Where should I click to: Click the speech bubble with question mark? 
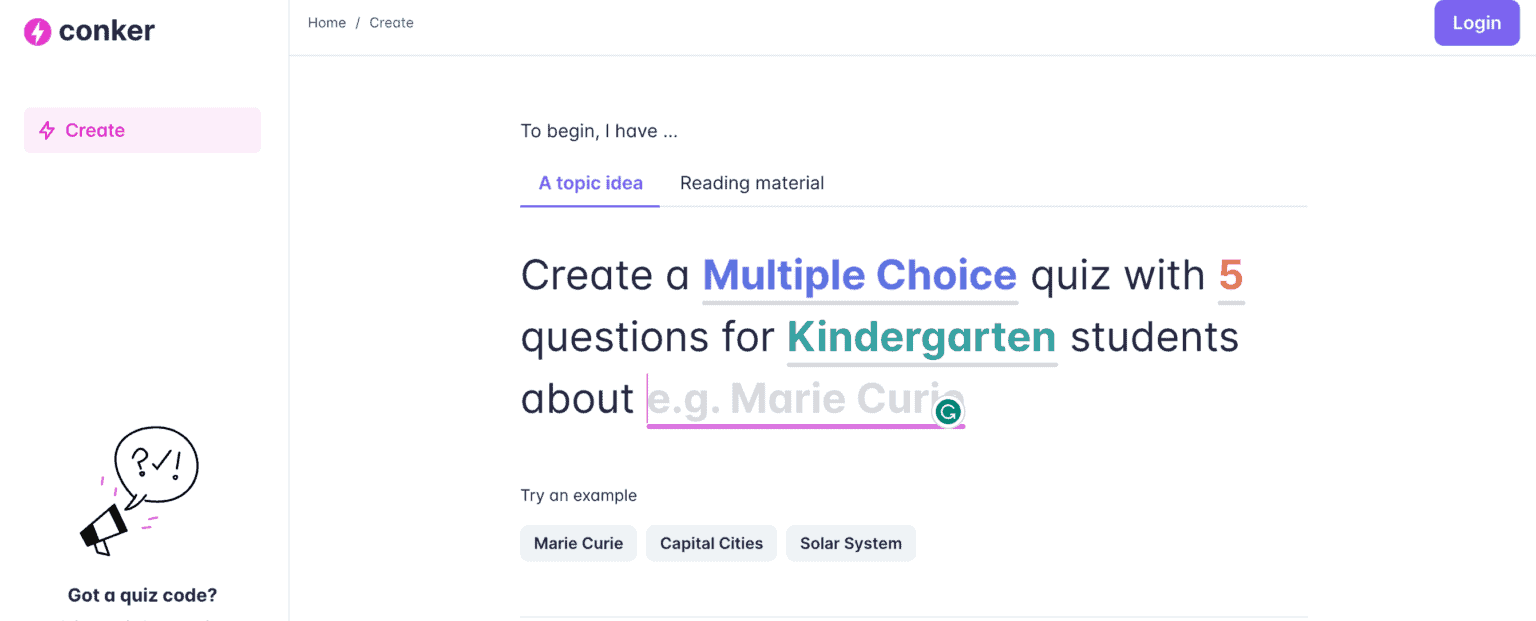(x=156, y=464)
